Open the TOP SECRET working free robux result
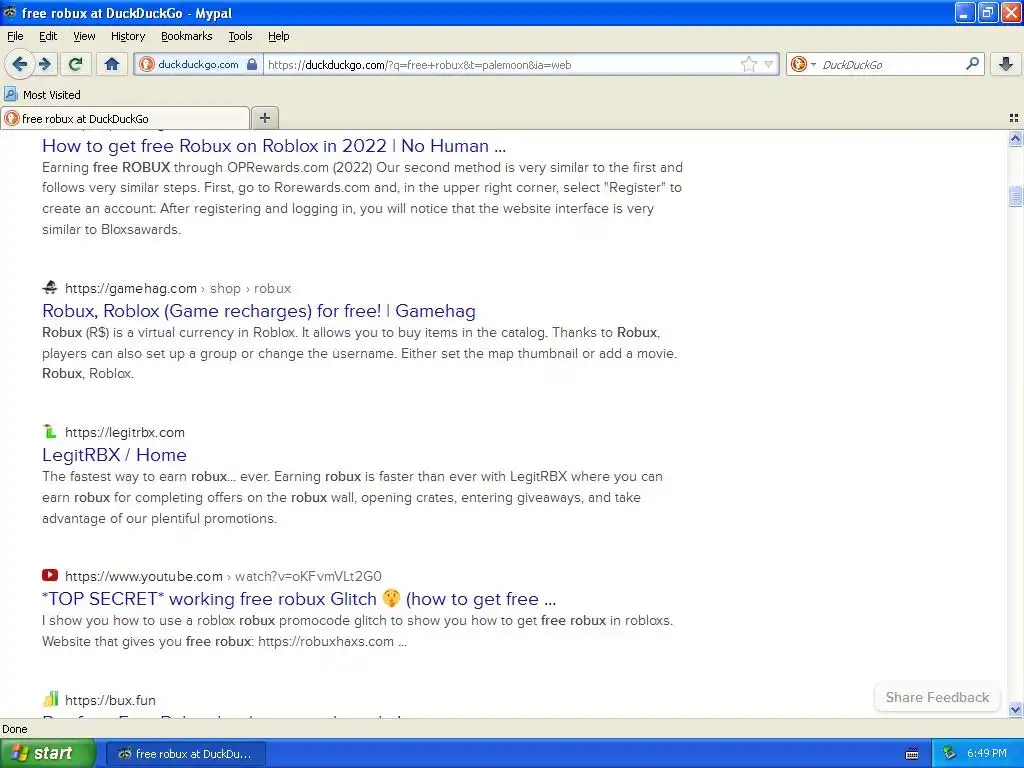The width and height of the screenshot is (1024, 768). (x=298, y=599)
